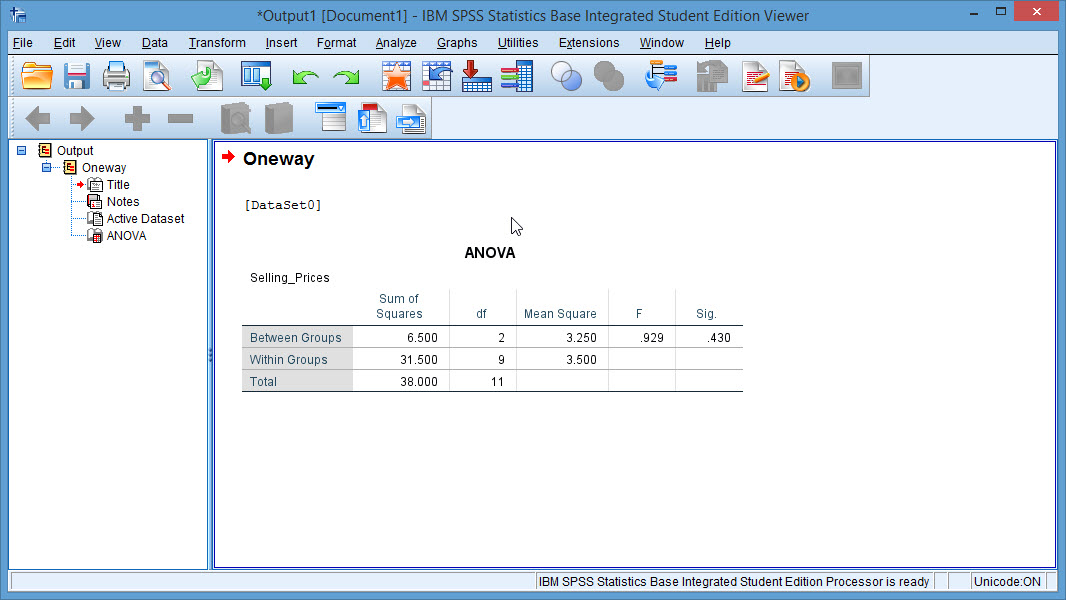Image resolution: width=1066 pixels, height=600 pixels.
Task: Open the Utilities menu
Action: 517,43
